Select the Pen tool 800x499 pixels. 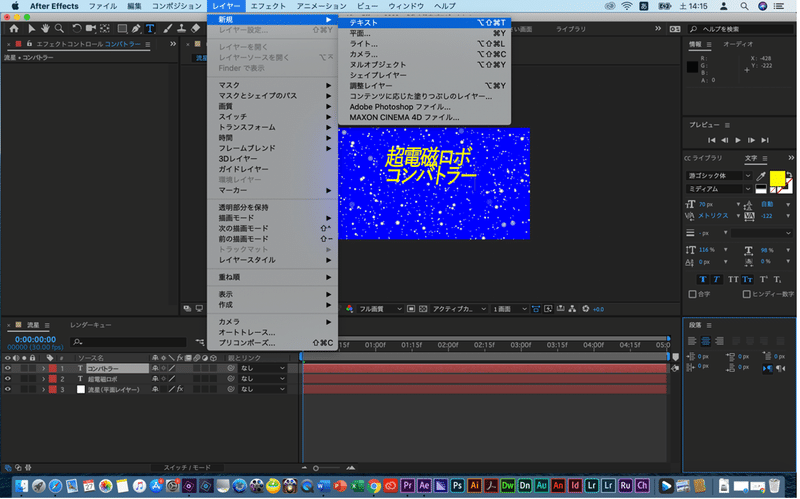(x=136, y=29)
